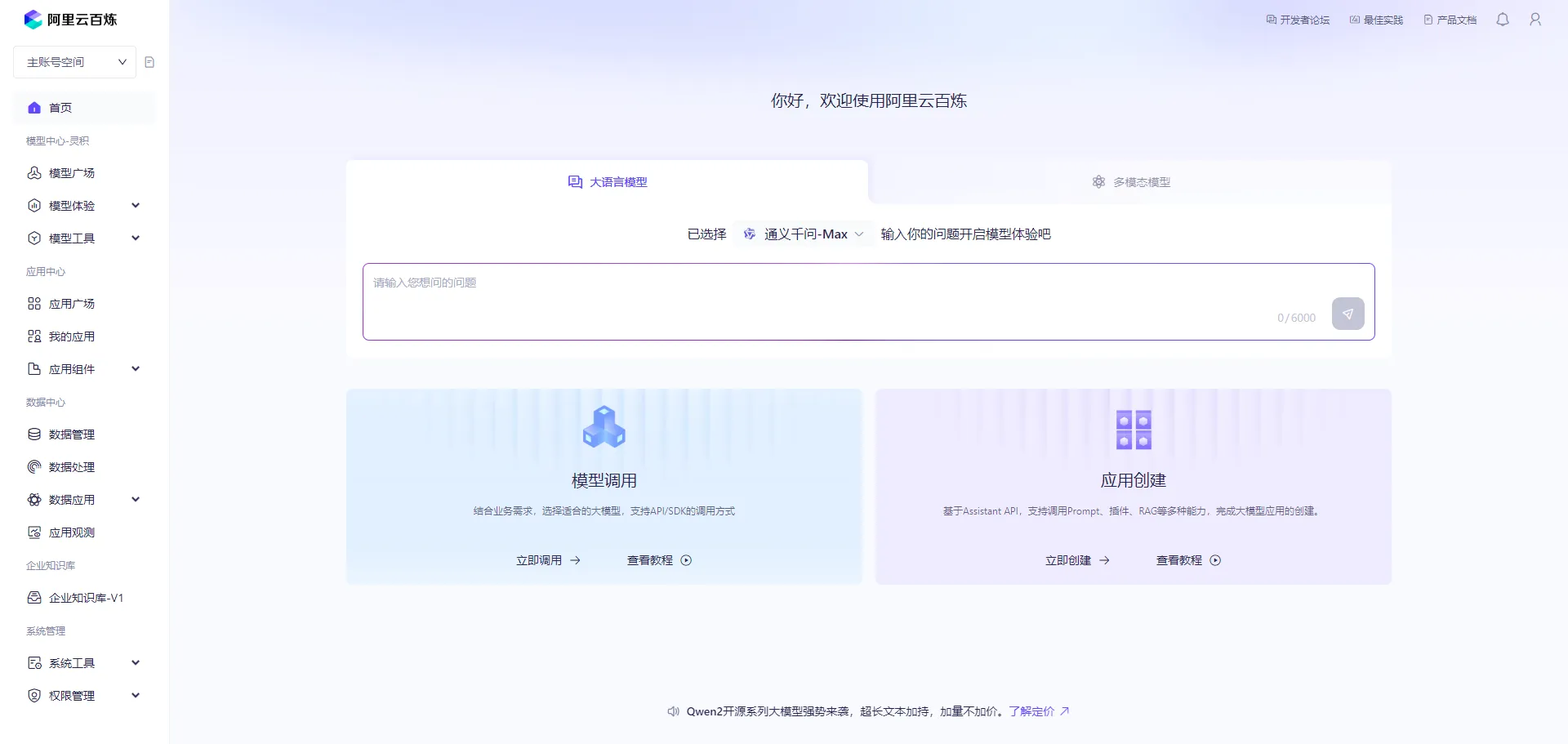Open the 通义千问-Max model selector dropdown
The width and height of the screenshot is (1568, 744).
(x=803, y=234)
